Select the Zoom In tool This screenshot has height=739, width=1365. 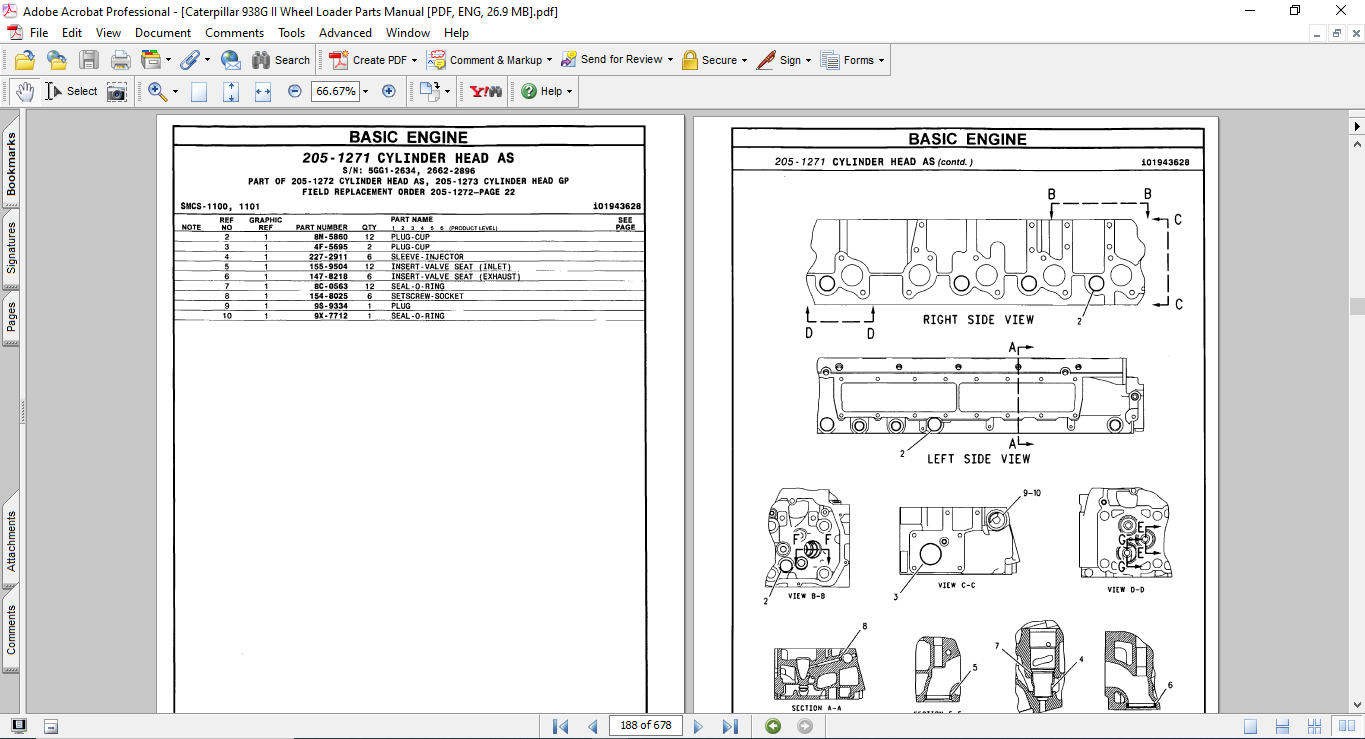pos(155,91)
